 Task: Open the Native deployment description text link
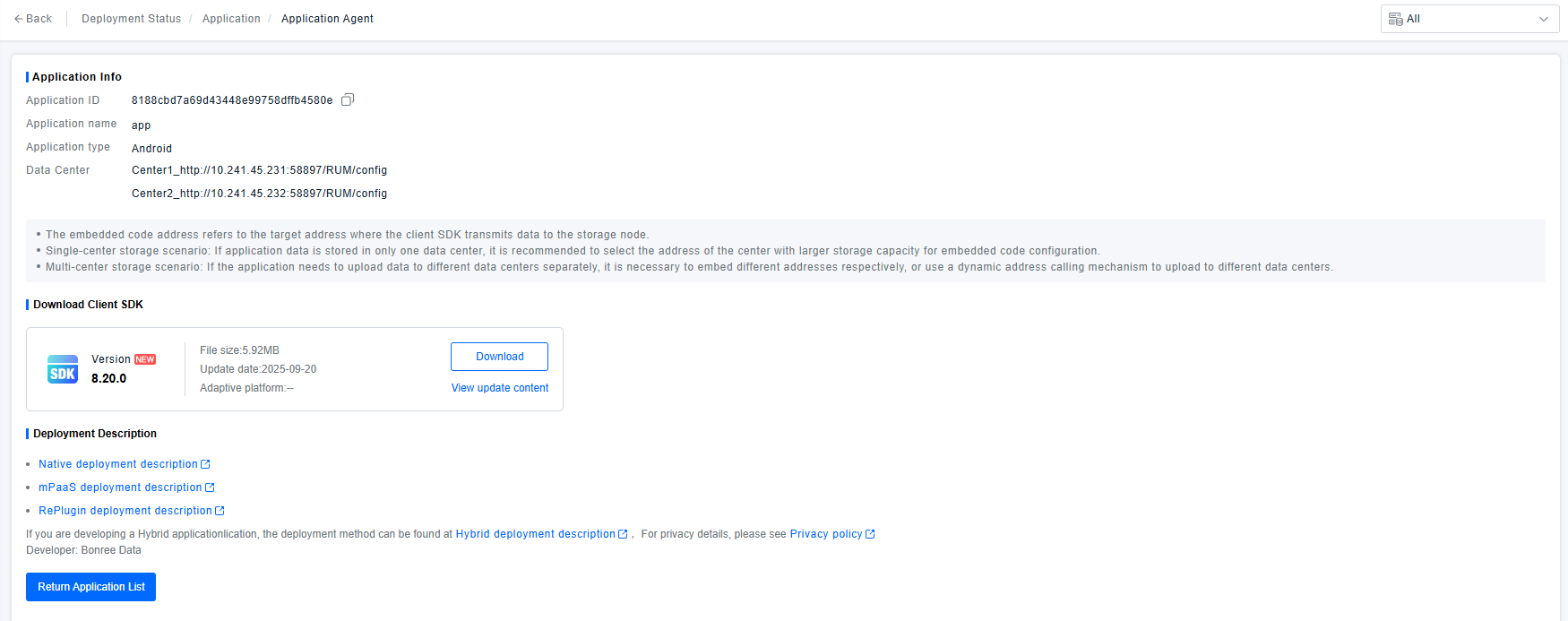(117, 464)
